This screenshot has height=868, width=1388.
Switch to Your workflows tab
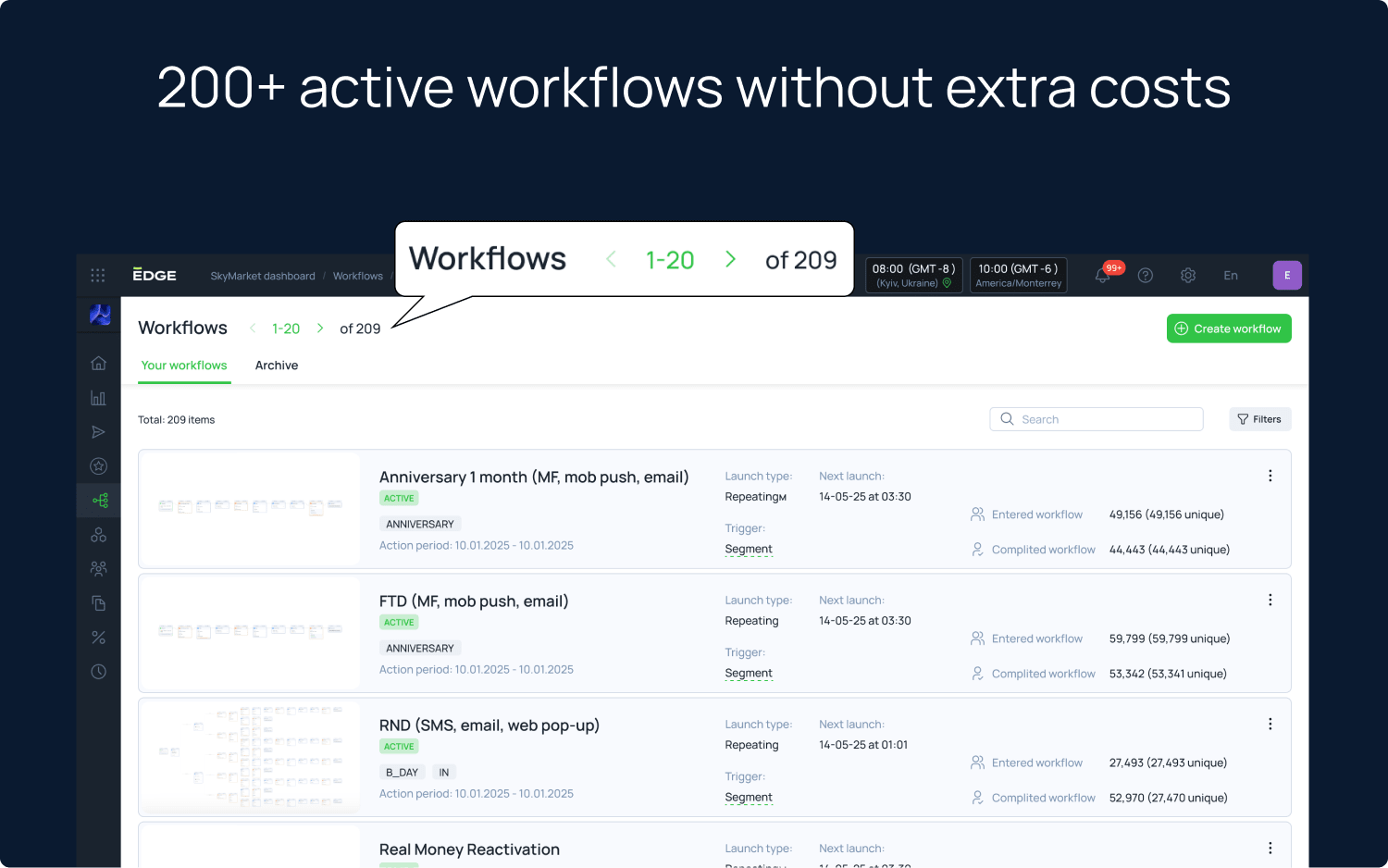tap(184, 366)
